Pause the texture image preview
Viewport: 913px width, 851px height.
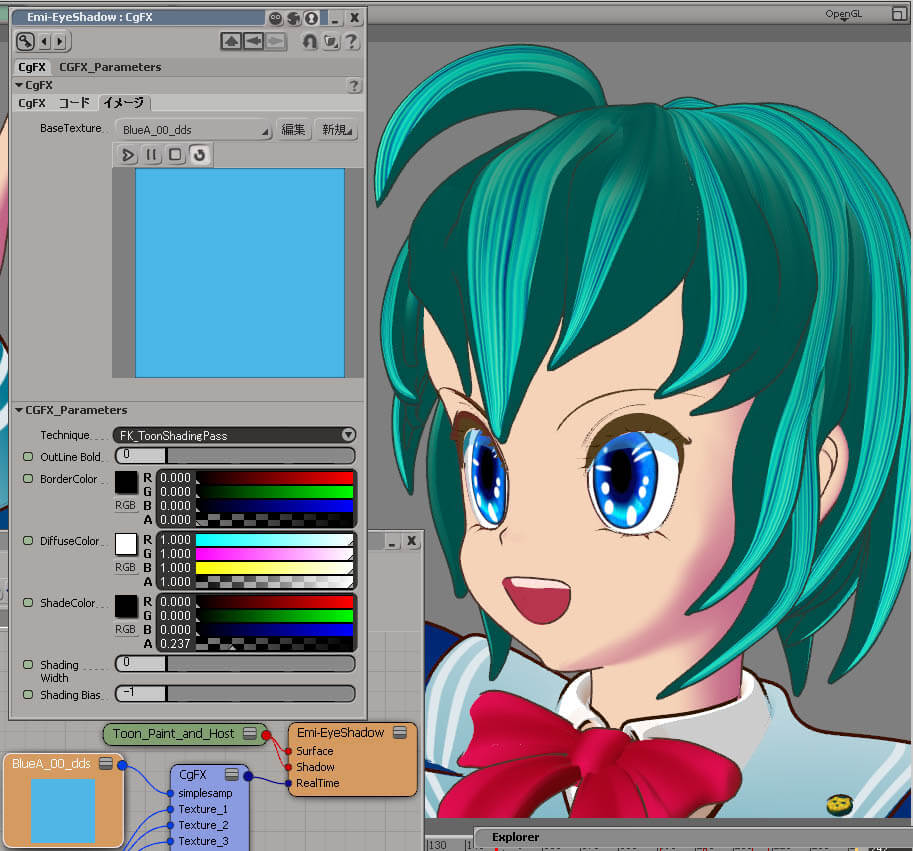[x=152, y=155]
